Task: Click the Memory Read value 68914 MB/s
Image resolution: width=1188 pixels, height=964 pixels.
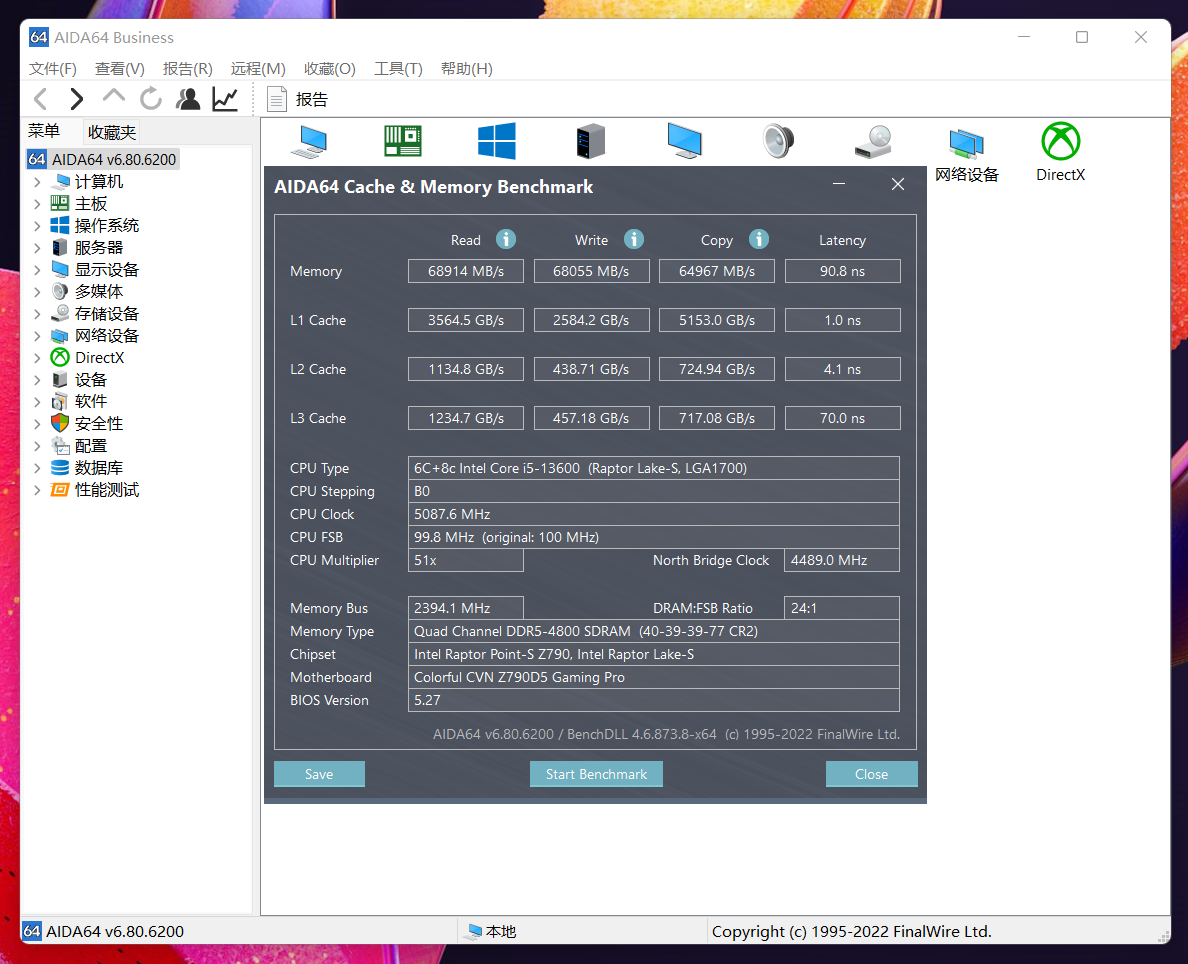Action: (466, 271)
